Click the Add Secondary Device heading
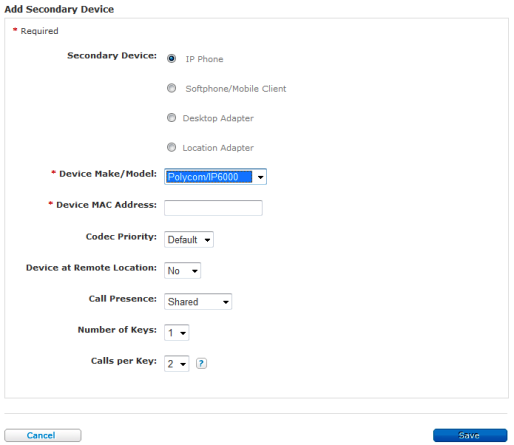 59,9
